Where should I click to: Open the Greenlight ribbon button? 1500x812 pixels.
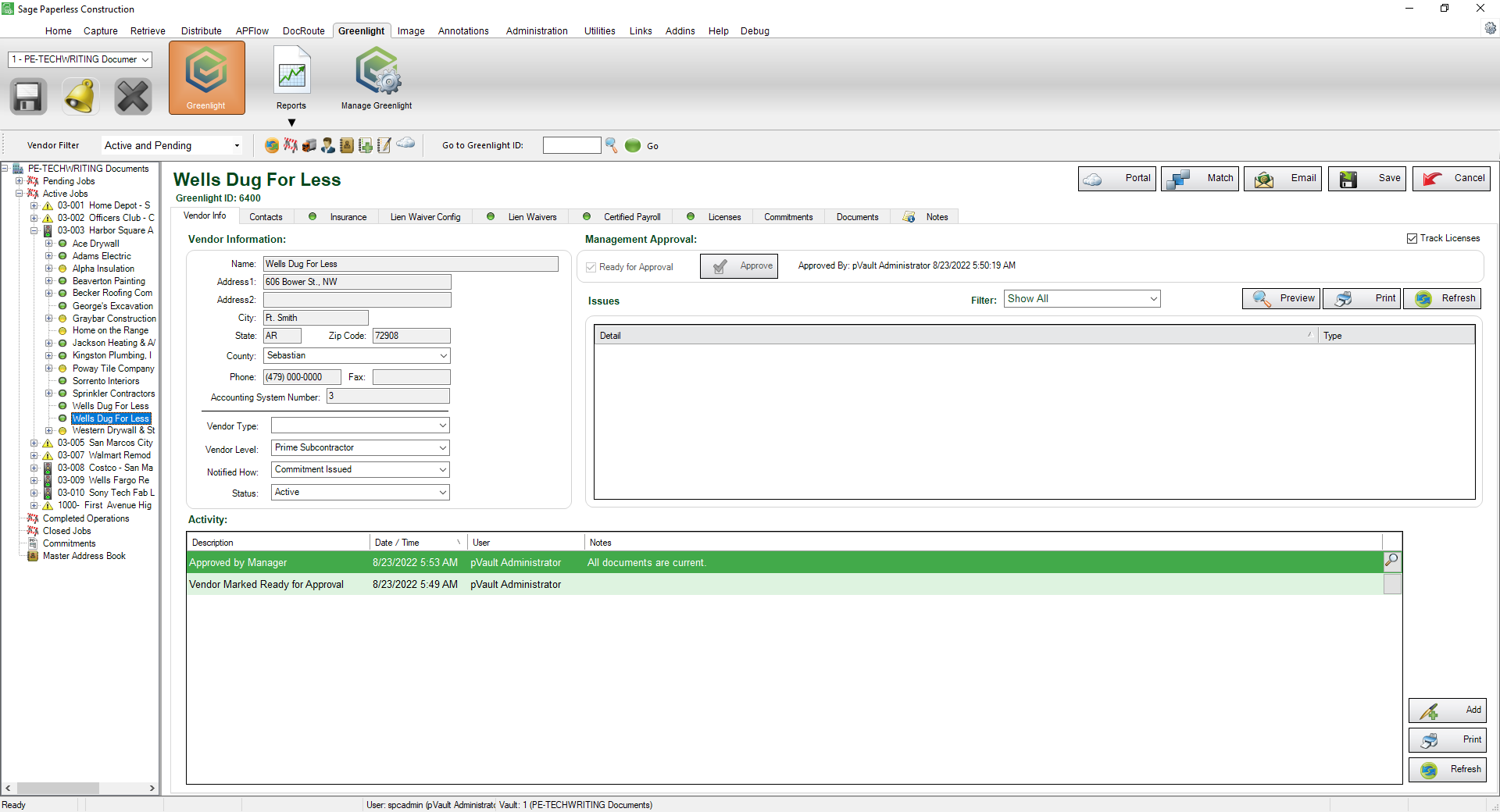(206, 78)
